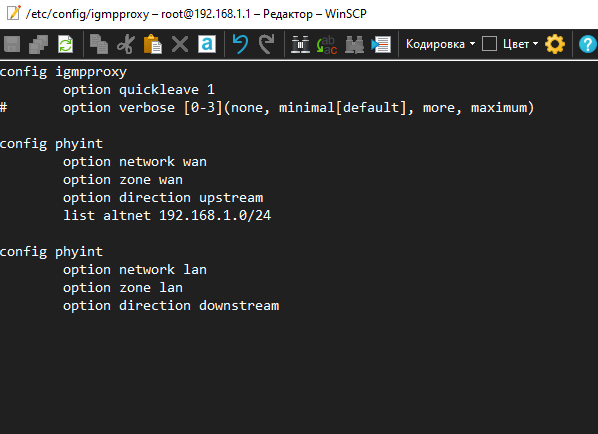The height and width of the screenshot is (434, 598).
Task: Click the Redo arrow icon
Action: (267, 44)
